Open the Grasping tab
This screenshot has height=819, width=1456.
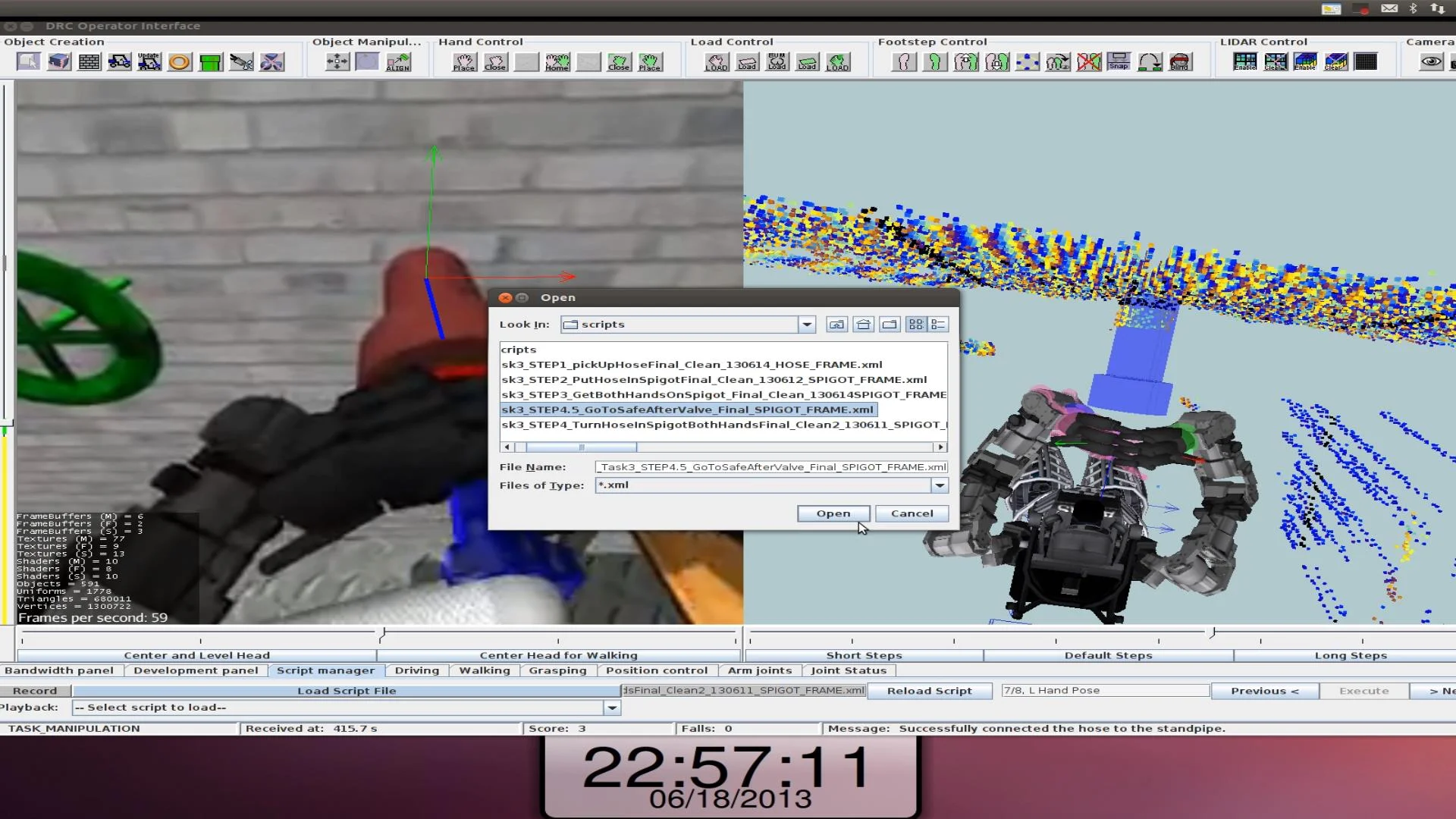(558, 670)
